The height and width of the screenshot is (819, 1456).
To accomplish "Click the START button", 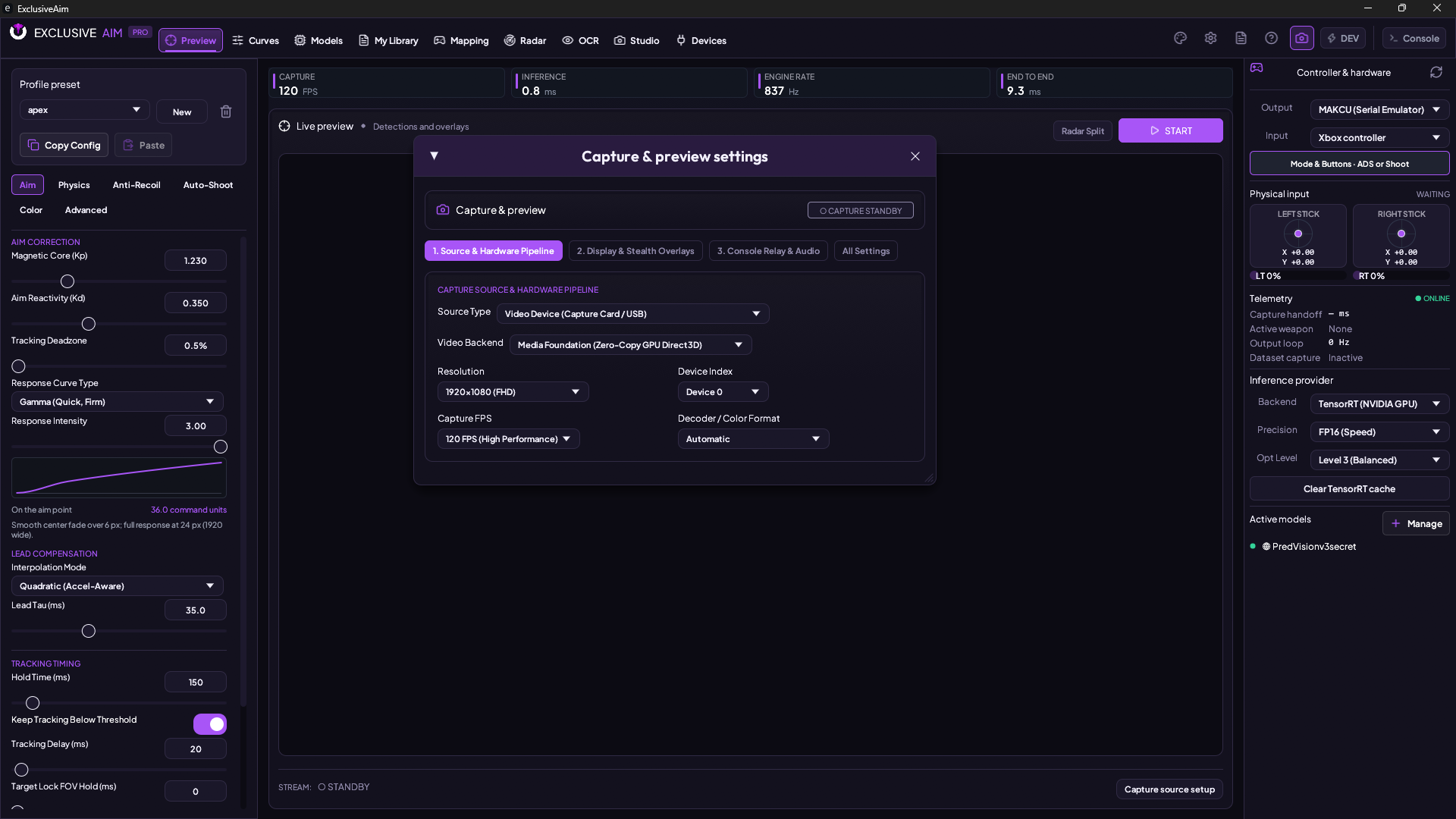I will point(1170,130).
